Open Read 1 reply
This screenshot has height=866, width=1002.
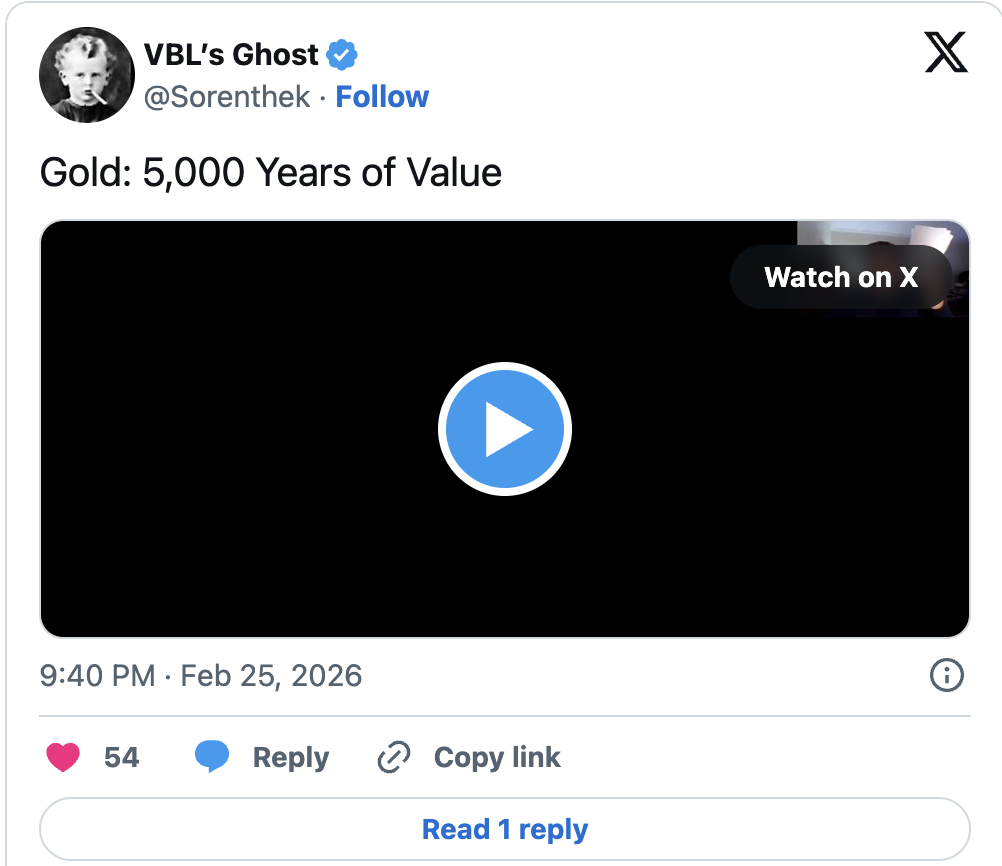[504, 829]
